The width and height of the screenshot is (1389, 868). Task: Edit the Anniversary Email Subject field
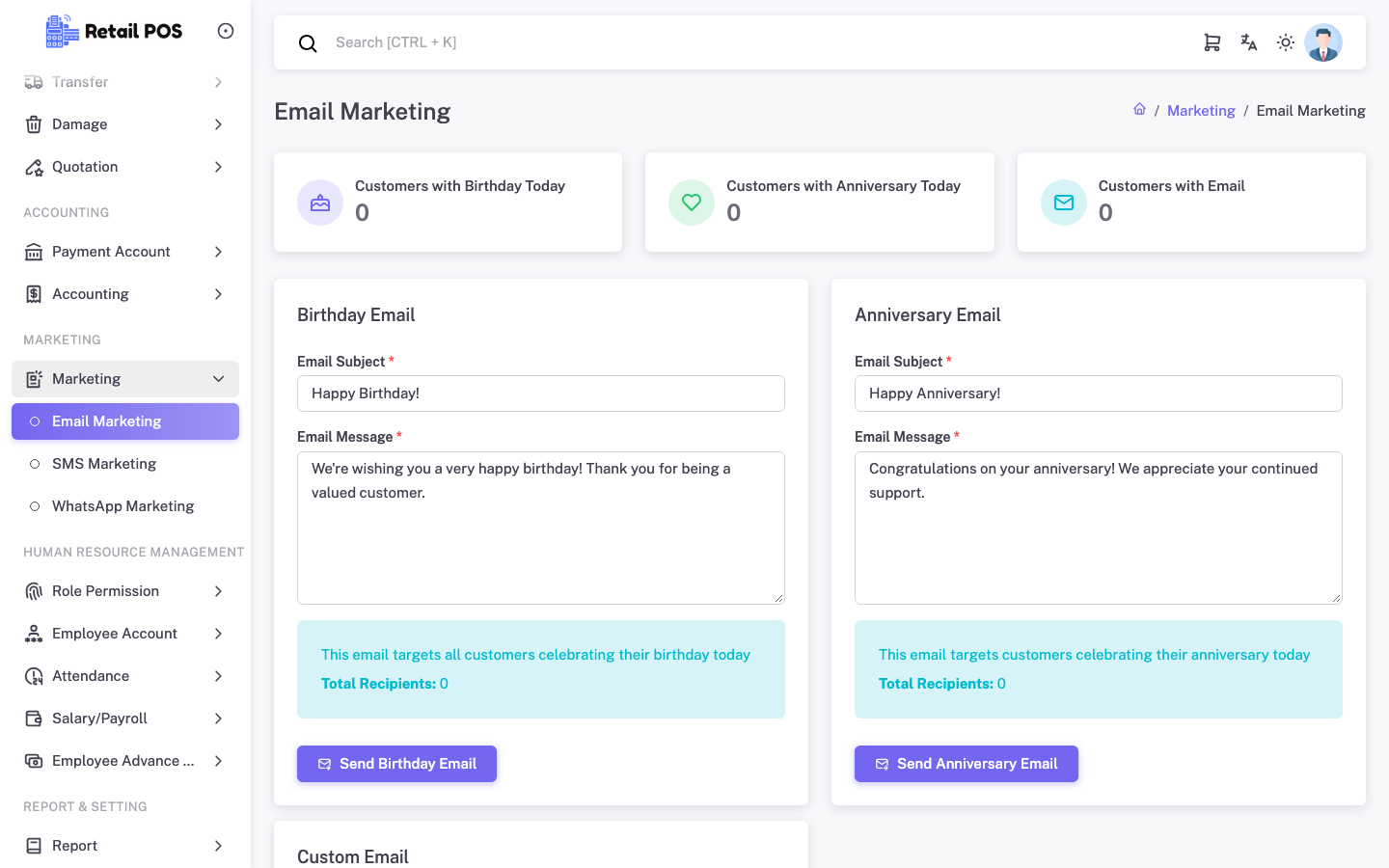pos(1099,393)
